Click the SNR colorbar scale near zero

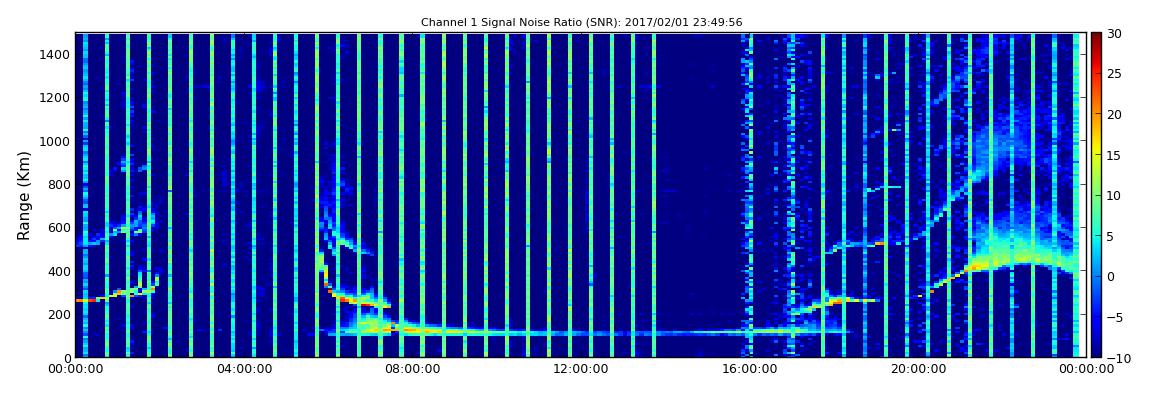click(1096, 276)
